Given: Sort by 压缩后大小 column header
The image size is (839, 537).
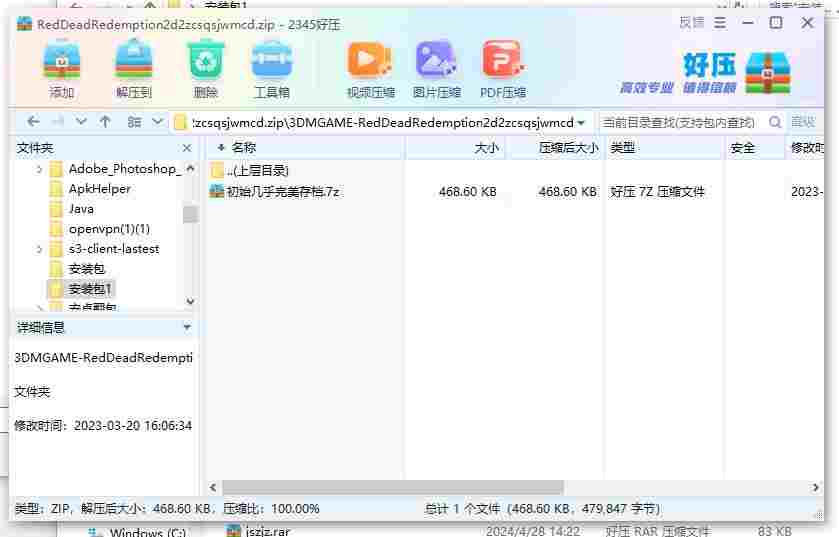Looking at the screenshot, I should pos(555,148).
